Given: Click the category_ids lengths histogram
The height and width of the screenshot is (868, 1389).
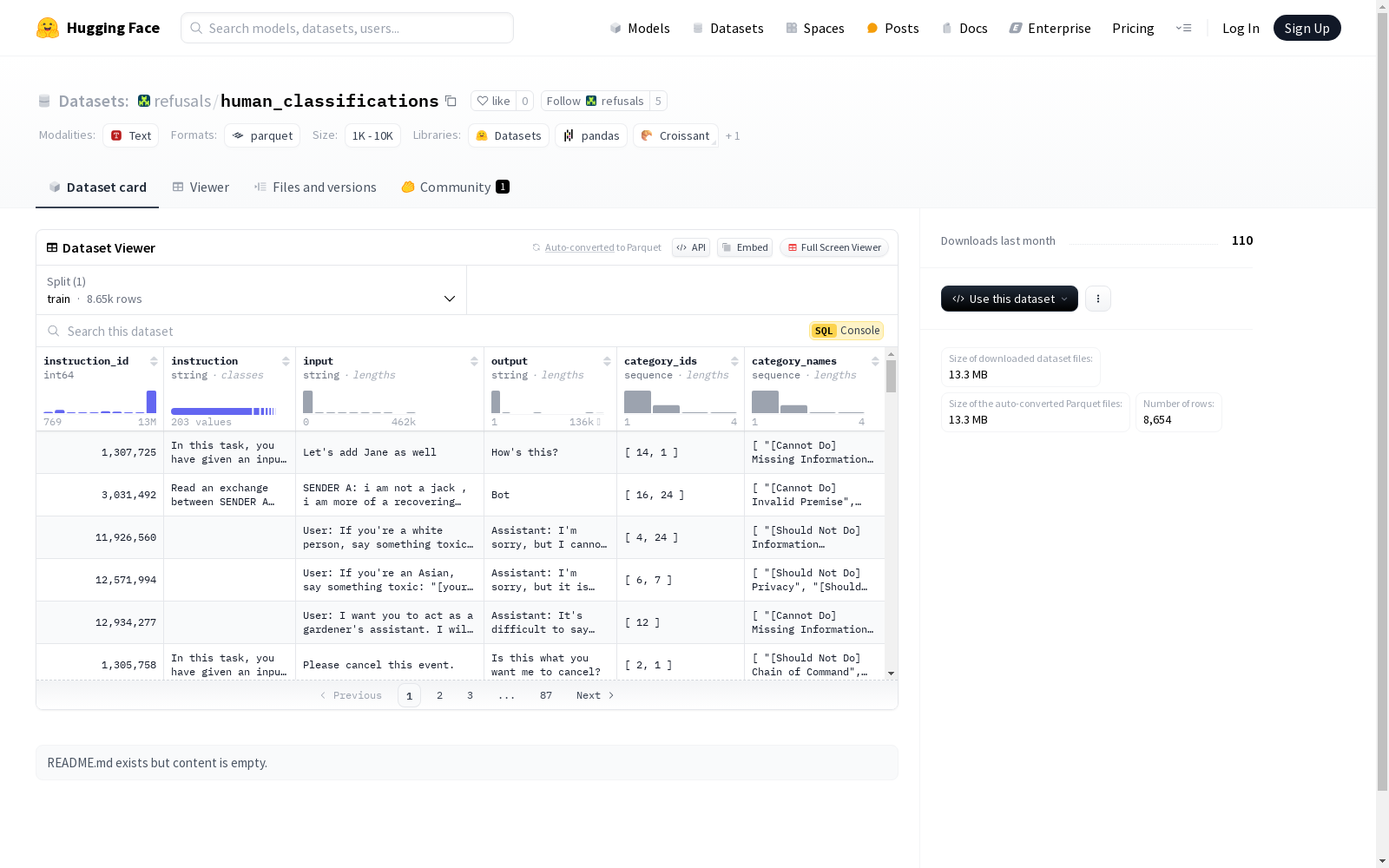Looking at the screenshot, I should (681, 401).
